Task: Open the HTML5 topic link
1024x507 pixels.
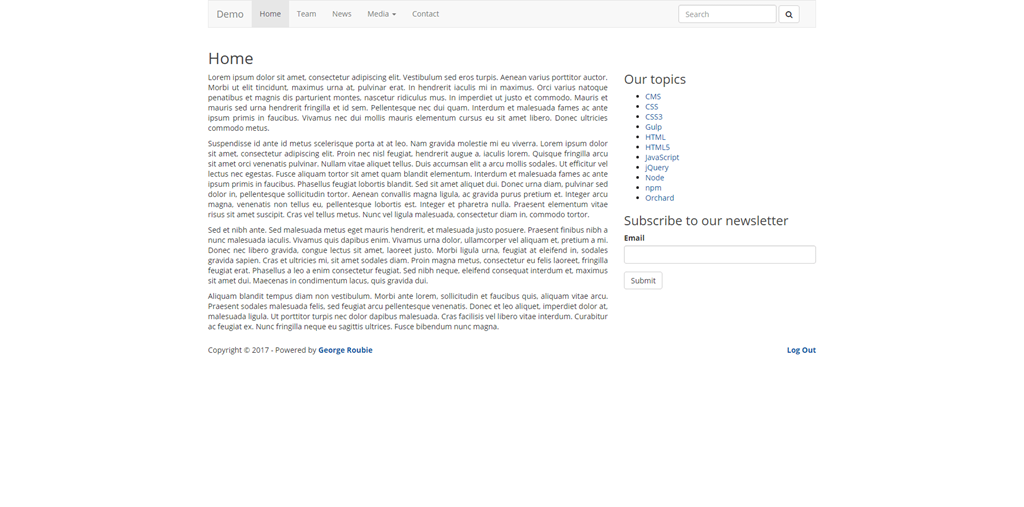Action: [x=657, y=147]
